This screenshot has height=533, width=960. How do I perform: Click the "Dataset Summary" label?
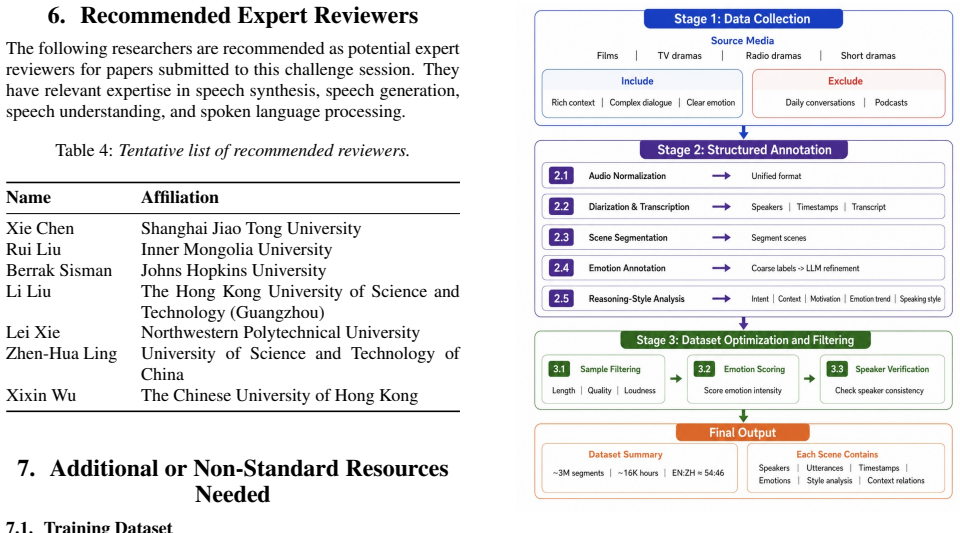(x=625, y=455)
